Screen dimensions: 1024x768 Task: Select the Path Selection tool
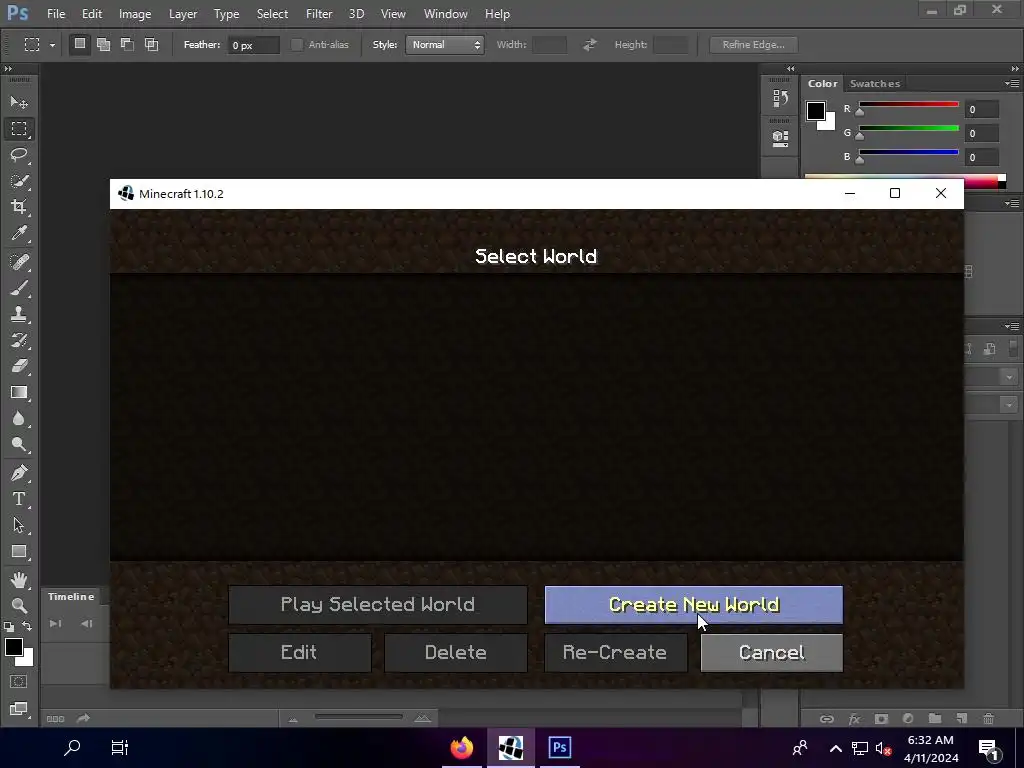tap(19, 526)
